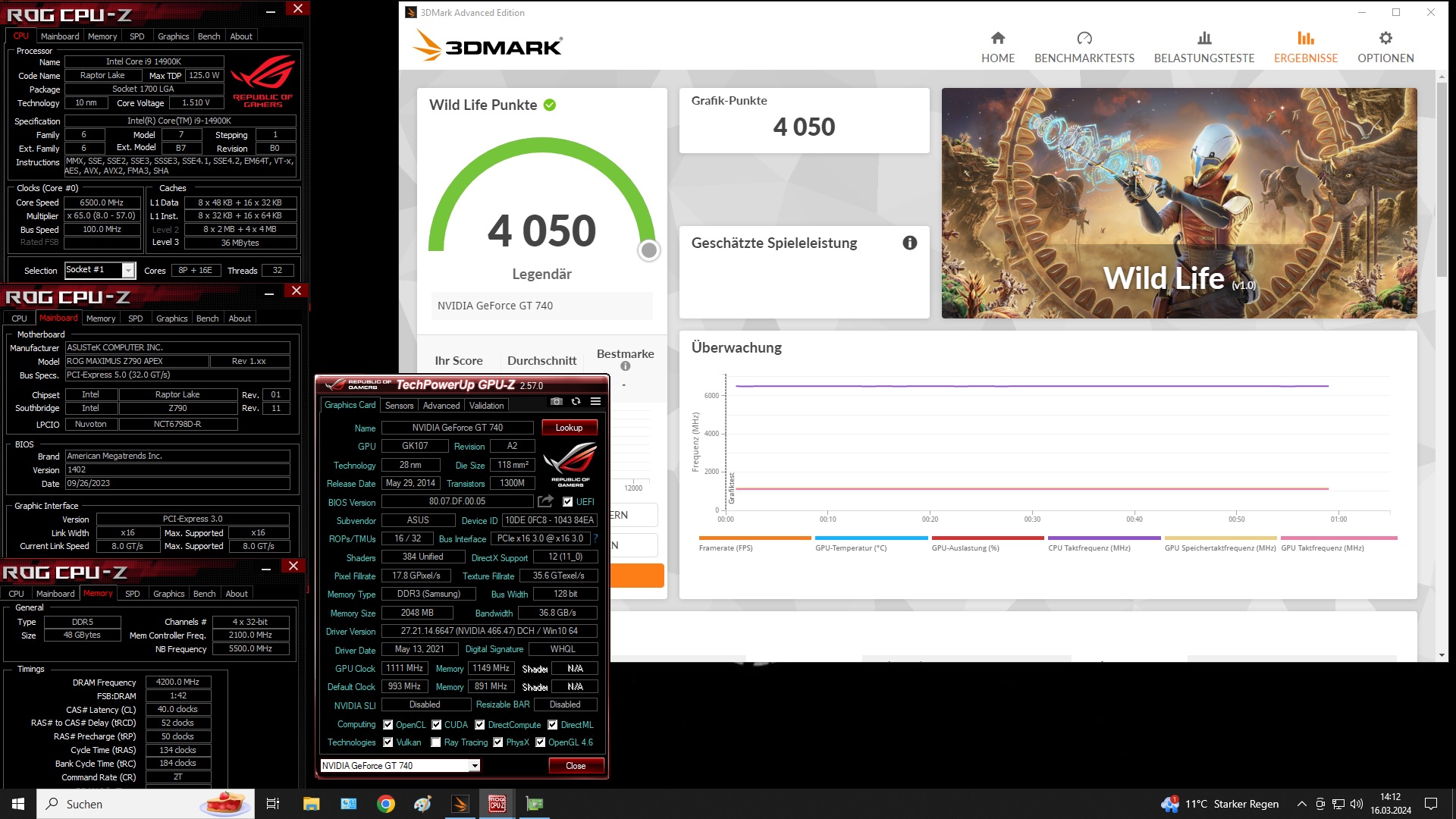Click the orange button in the 3DMark score panel
This screenshot has width=1456, height=819.
[x=637, y=576]
